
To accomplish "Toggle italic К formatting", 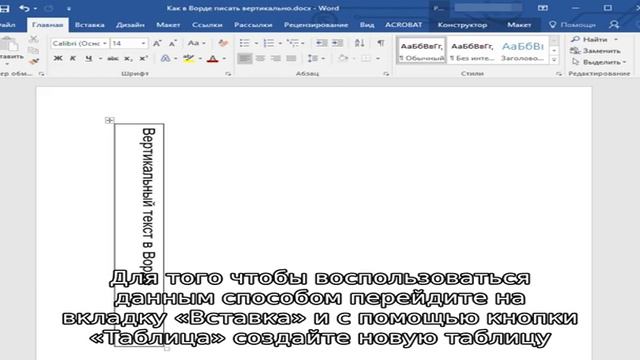I will 73,59.
